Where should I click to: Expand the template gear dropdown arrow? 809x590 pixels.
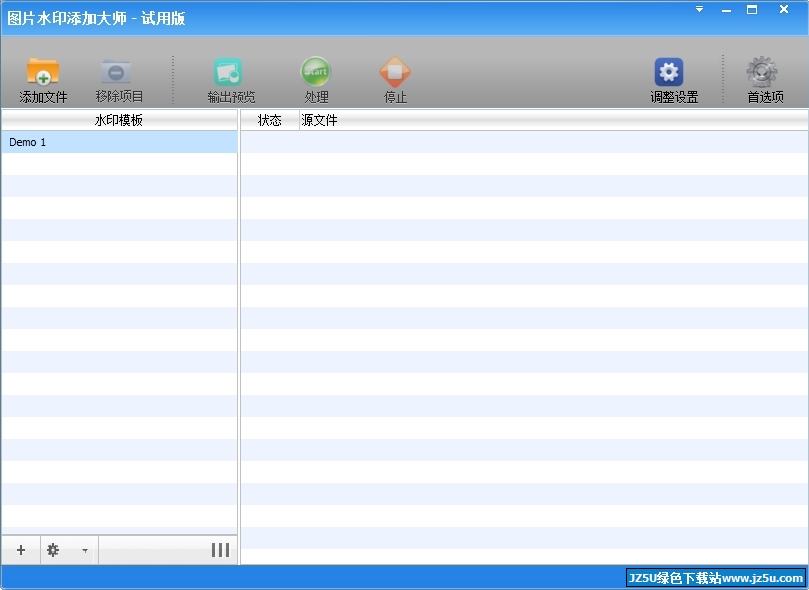point(85,550)
